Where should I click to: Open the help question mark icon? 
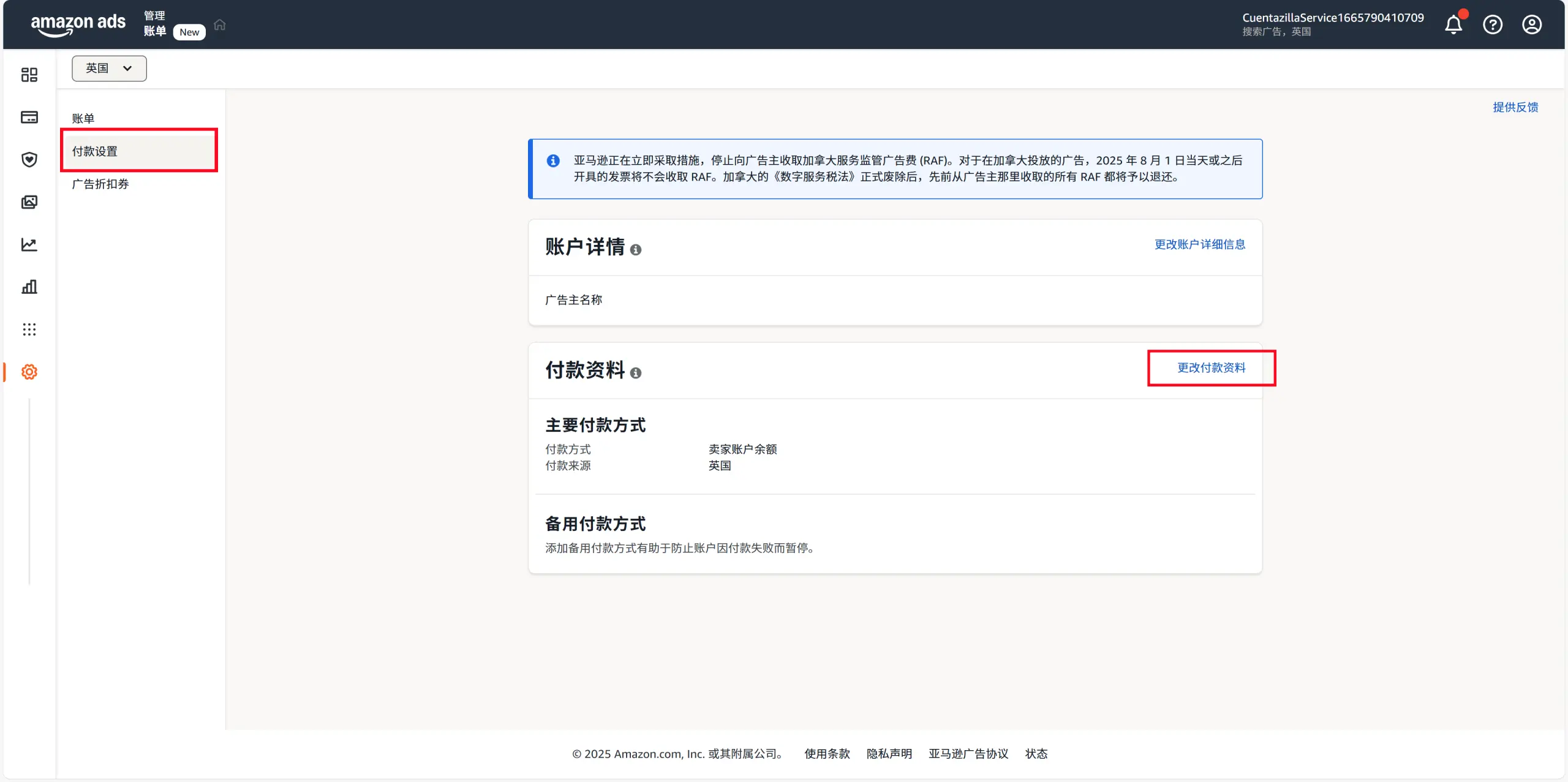pyautogui.click(x=1493, y=24)
